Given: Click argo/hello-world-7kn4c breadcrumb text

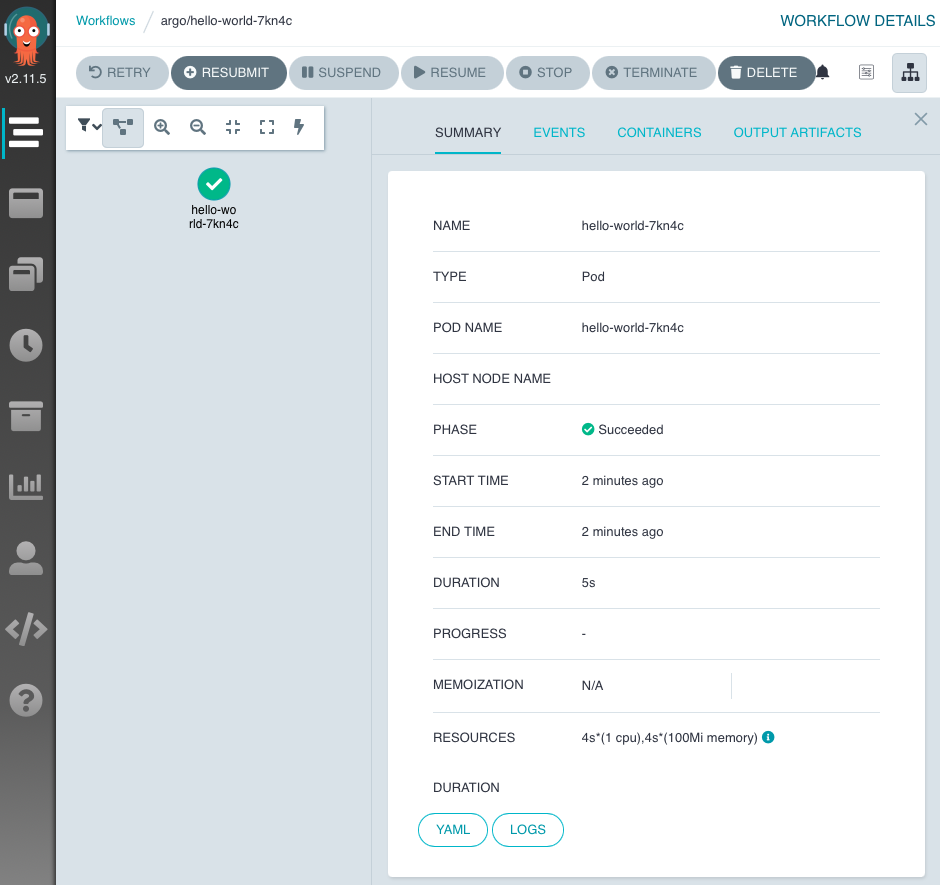Looking at the screenshot, I should click(226, 20).
